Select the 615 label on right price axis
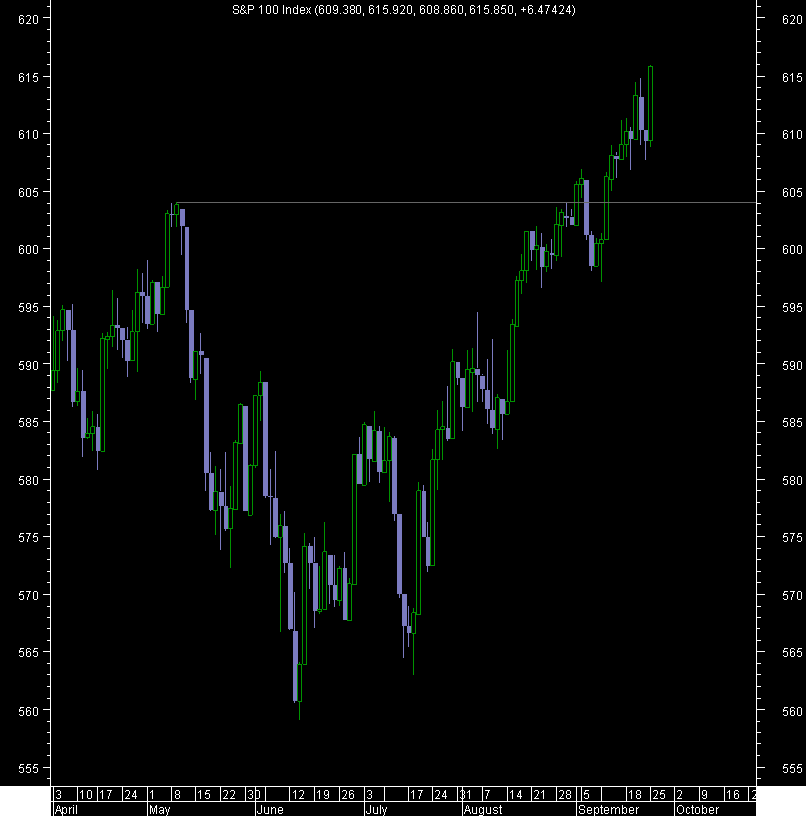The height and width of the screenshot is (816, 806). [x=792, y=78]
